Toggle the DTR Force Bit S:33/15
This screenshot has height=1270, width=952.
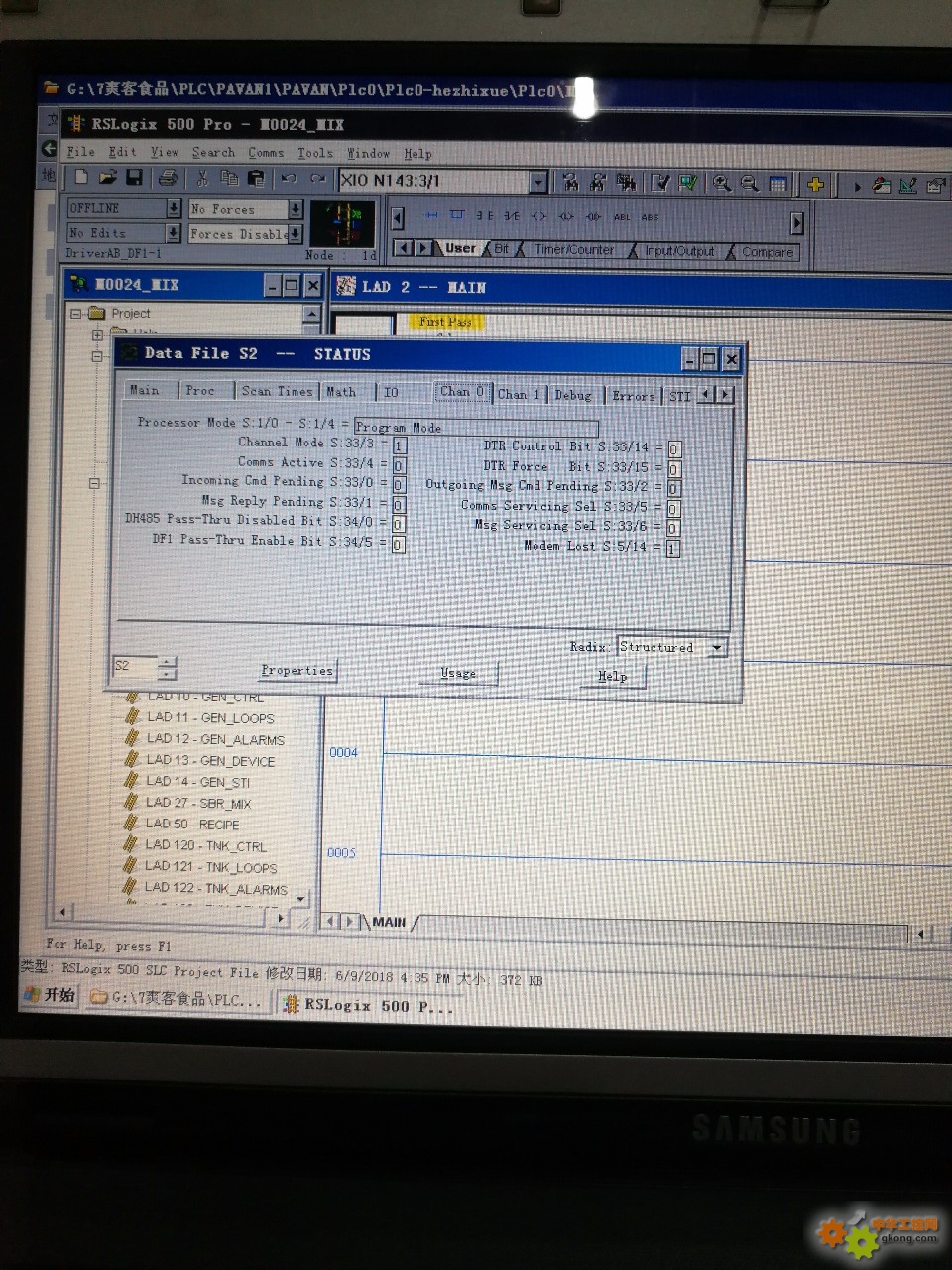pyautogui.click(x=674, y=469)
